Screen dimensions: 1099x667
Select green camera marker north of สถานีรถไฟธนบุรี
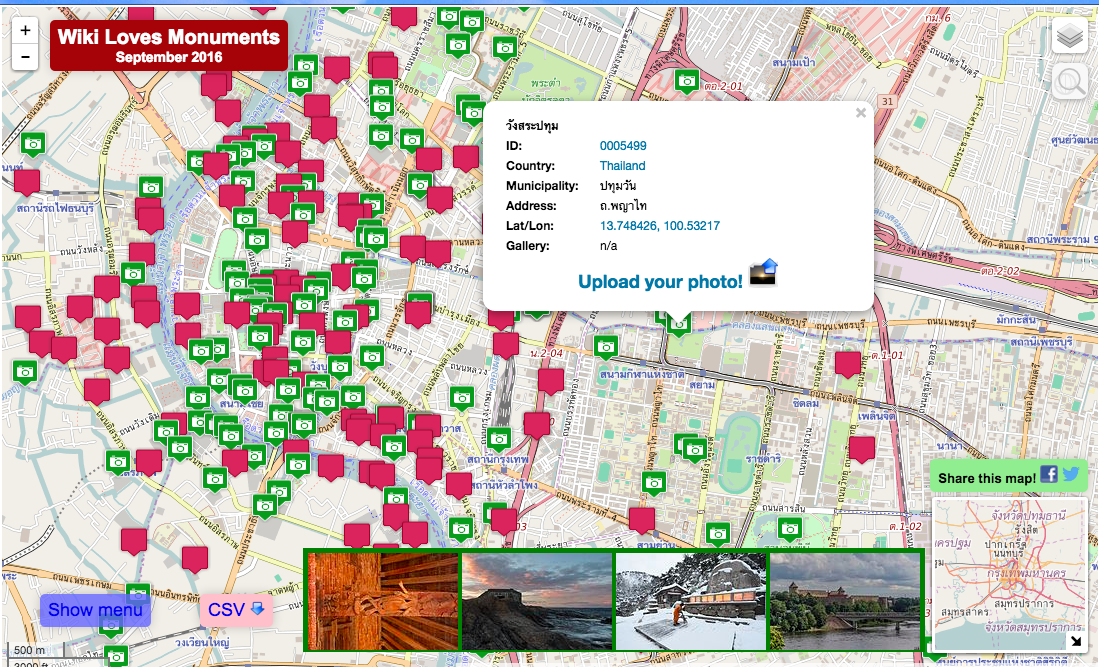click(32, 145)
